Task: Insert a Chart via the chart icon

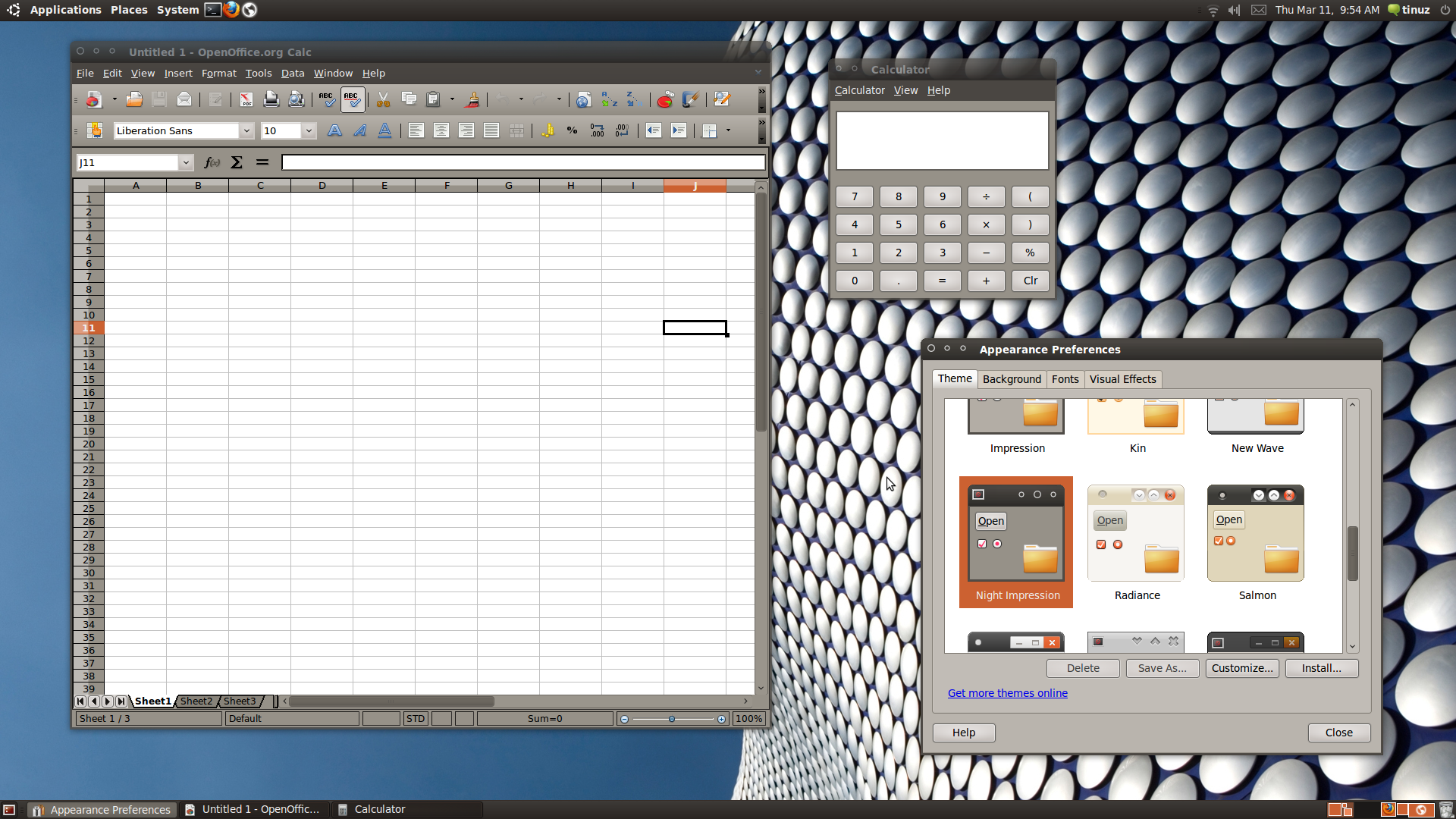Action: click(x=665, y=99)
